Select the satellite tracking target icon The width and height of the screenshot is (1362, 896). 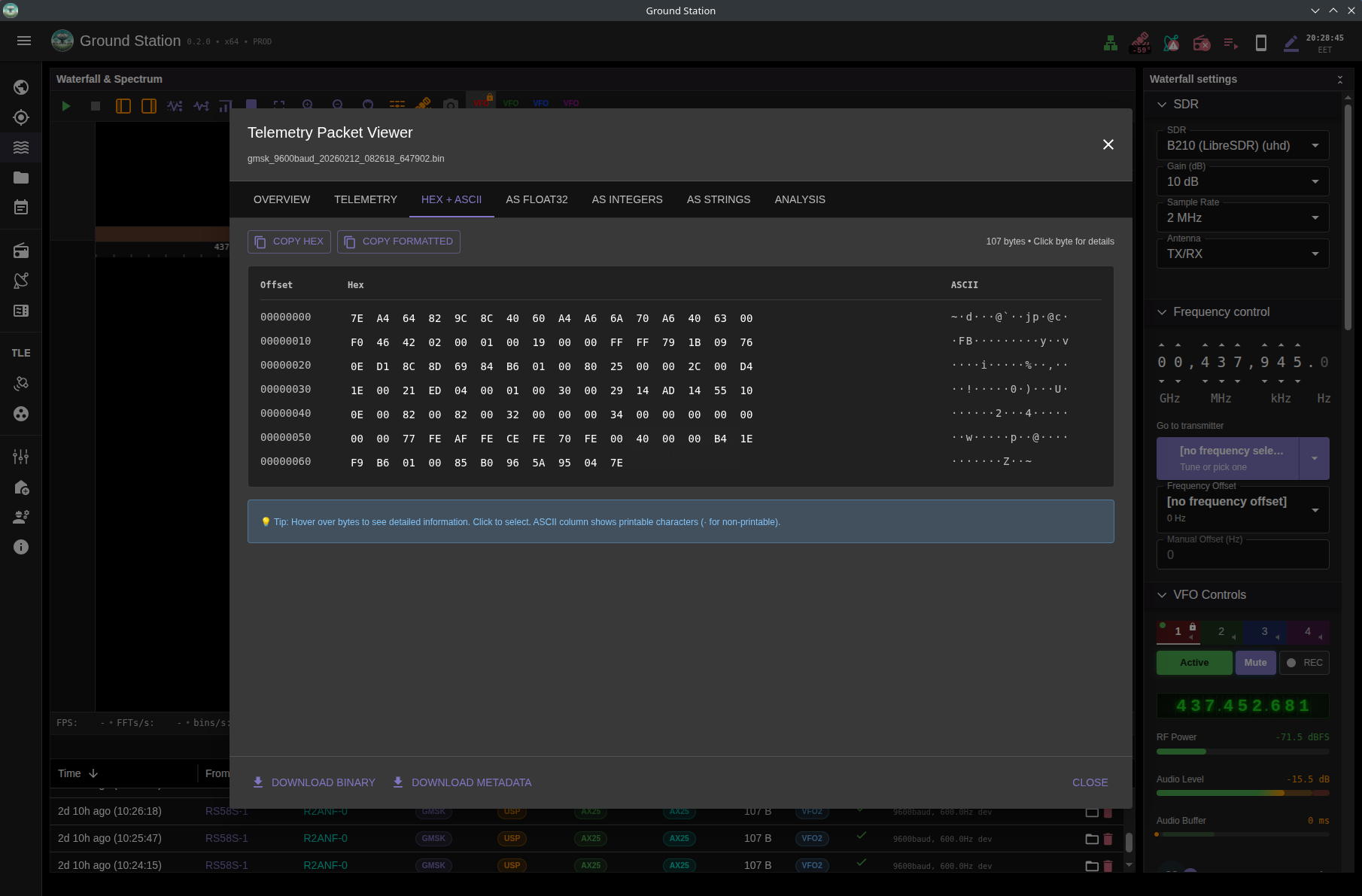tap(21, 117)
